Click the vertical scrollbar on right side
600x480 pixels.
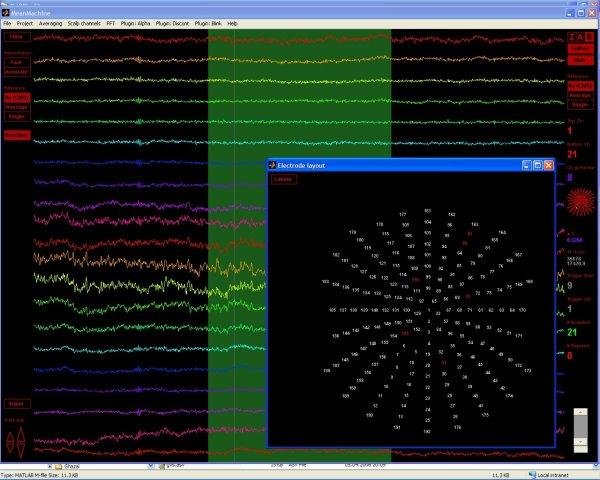580,425
